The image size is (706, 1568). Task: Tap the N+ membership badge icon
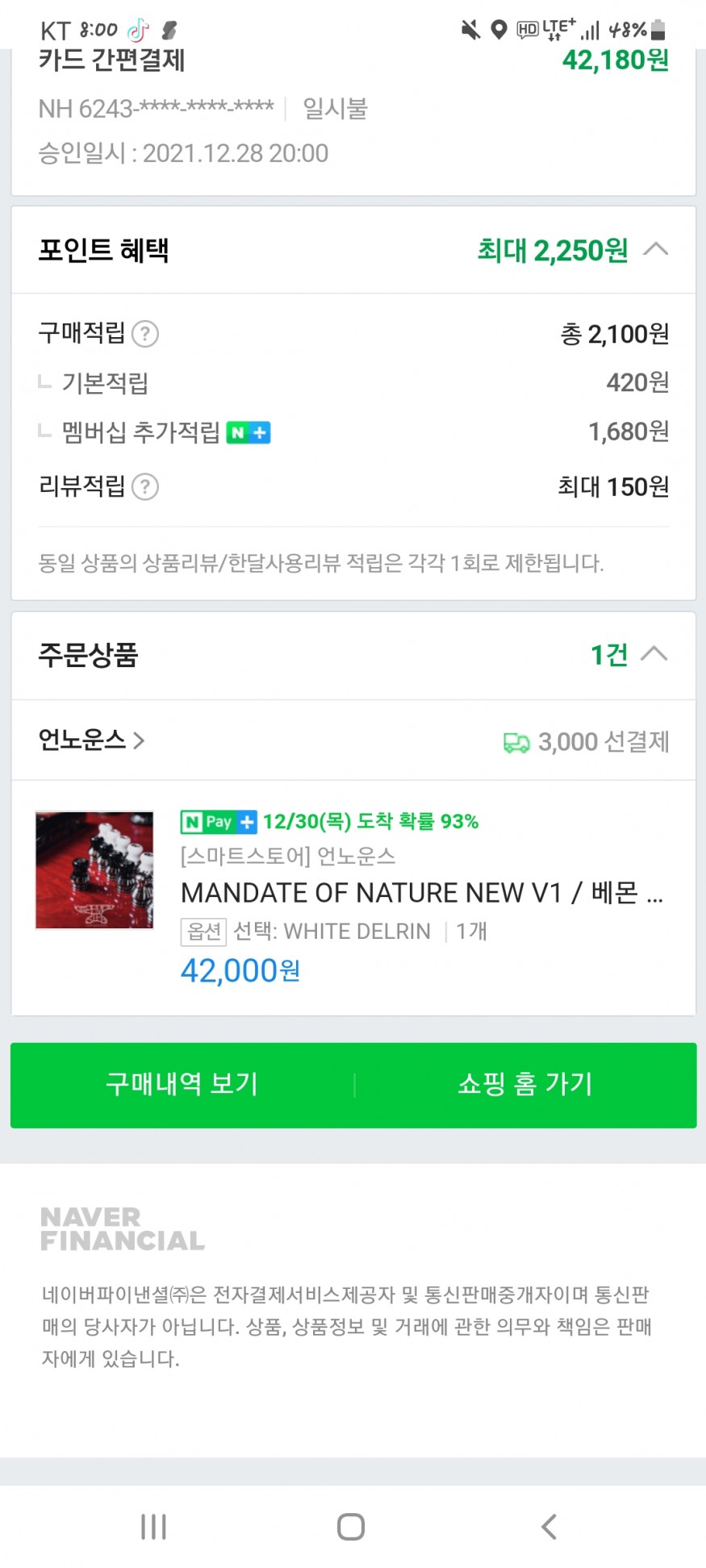[x=249, y=433]
